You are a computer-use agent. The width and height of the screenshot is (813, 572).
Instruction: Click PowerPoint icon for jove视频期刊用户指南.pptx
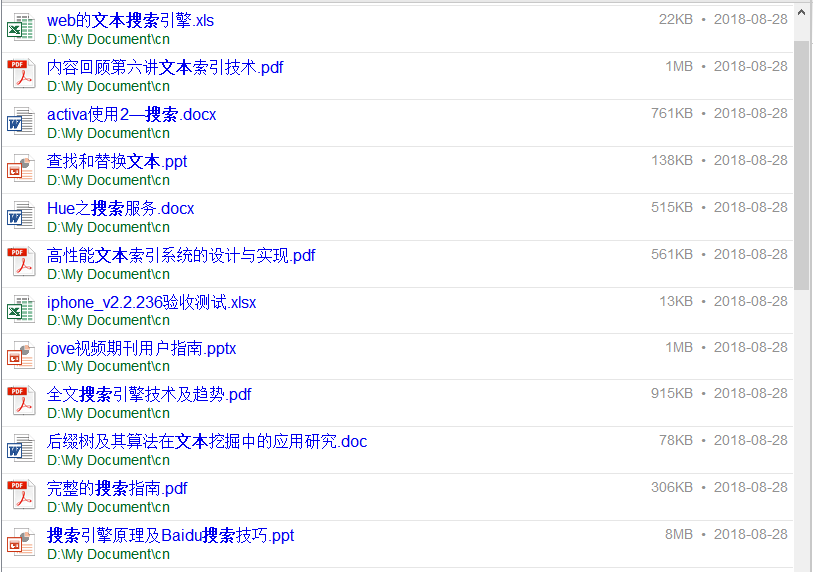[21, 357]
